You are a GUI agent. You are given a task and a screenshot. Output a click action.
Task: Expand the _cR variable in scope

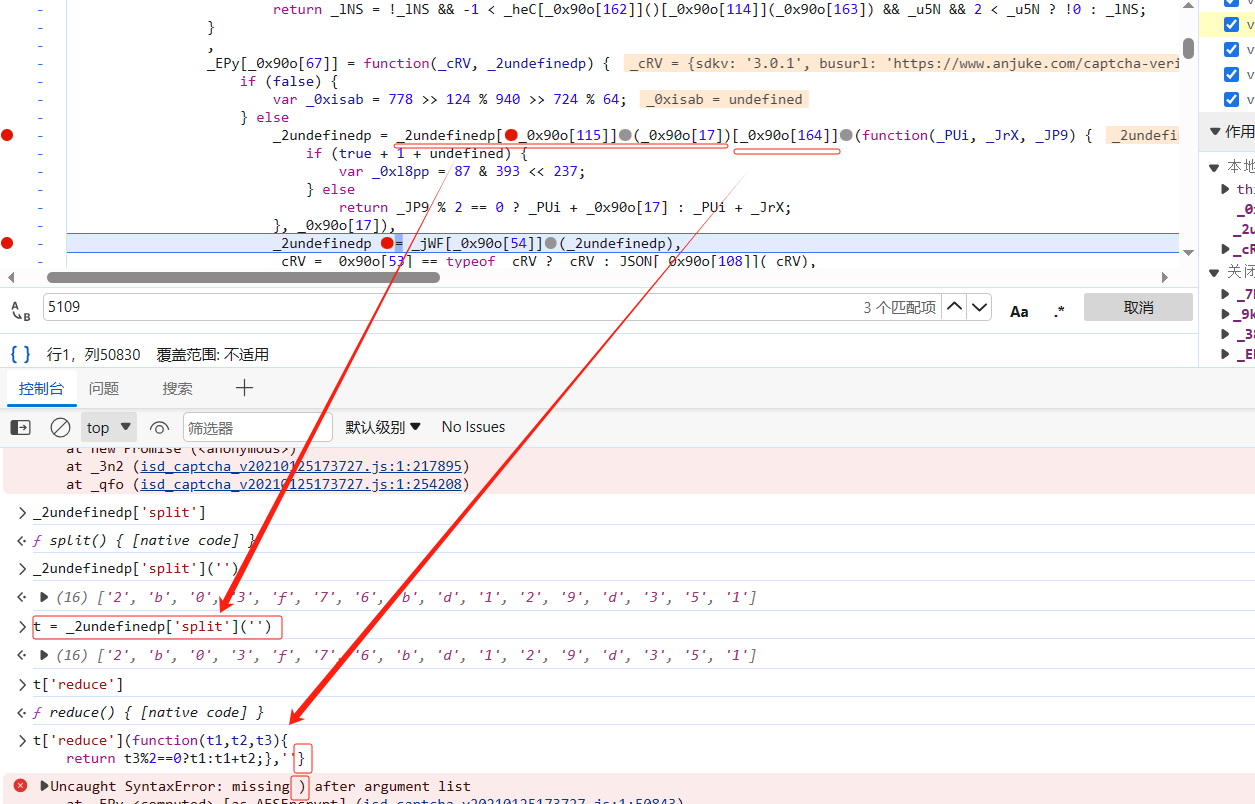pyautogui.click(x=1227, y=249)
